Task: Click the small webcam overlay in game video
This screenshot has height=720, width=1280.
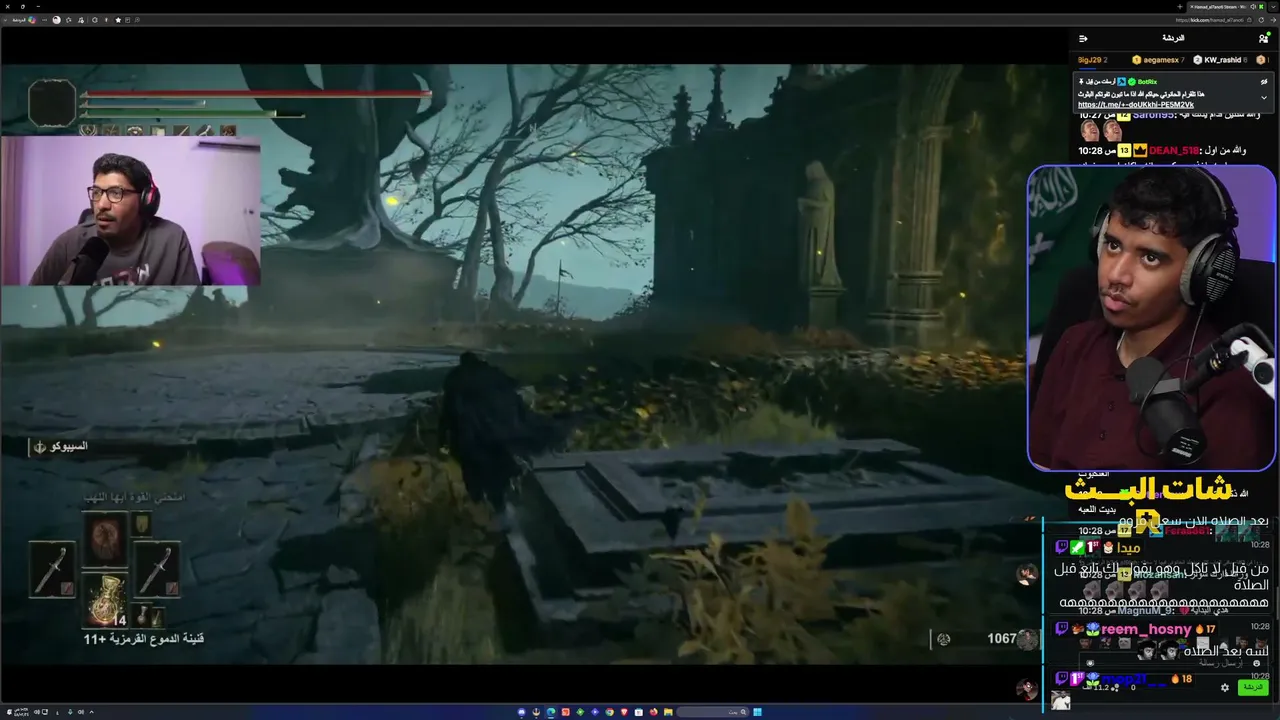Action: tap(131, 211)
